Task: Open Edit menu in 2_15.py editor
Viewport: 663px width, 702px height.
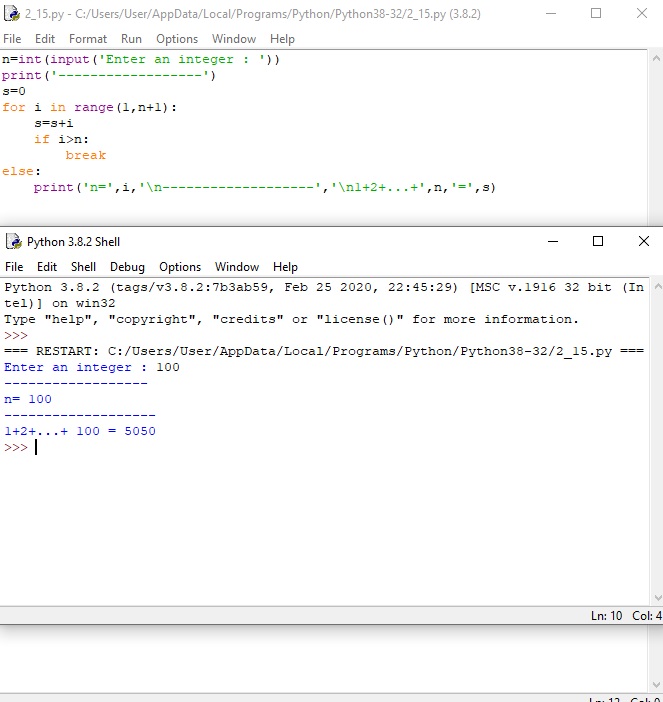Action: click(x=45, y=39)
